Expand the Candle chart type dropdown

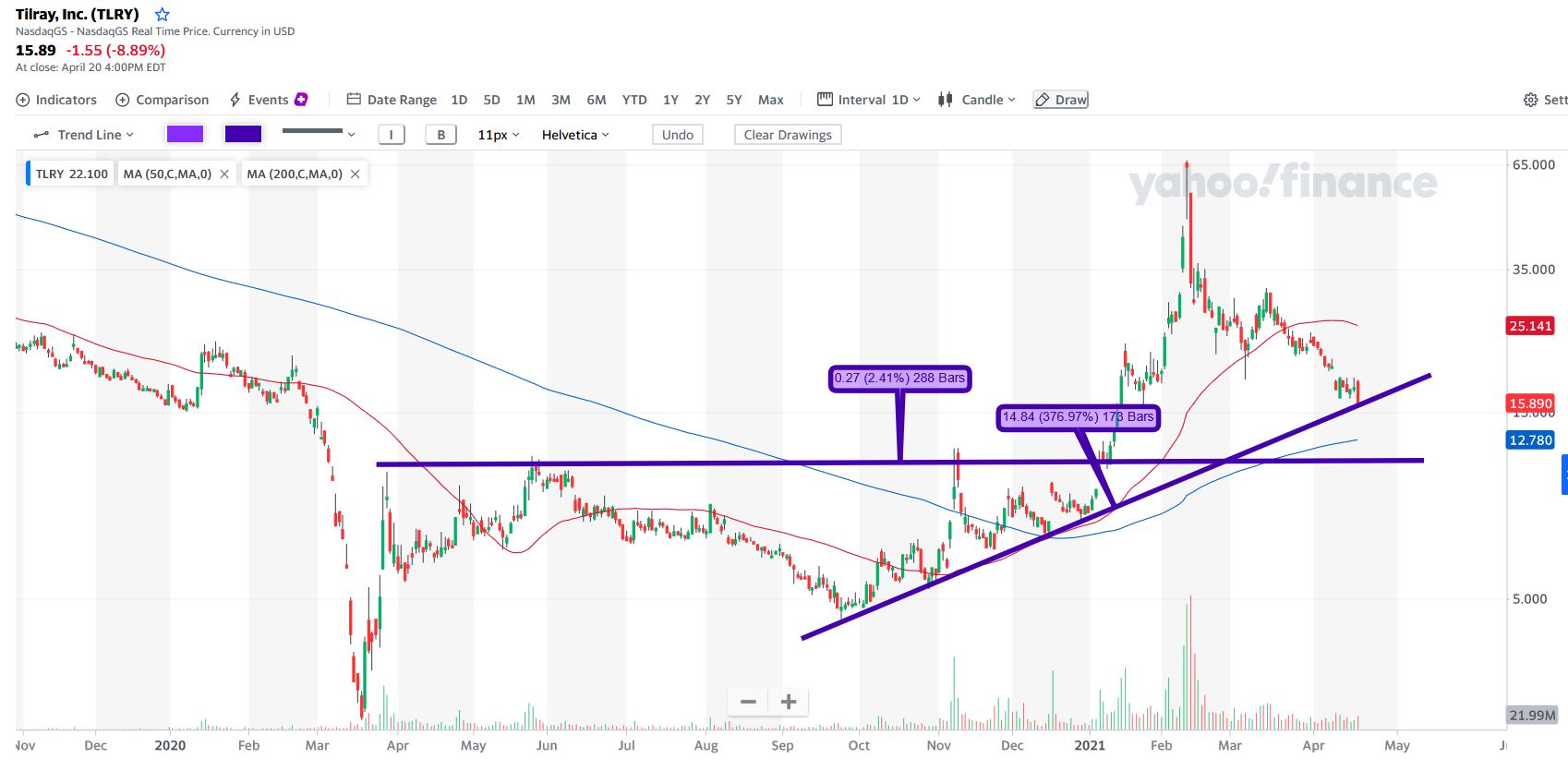(x=977, y=100)
